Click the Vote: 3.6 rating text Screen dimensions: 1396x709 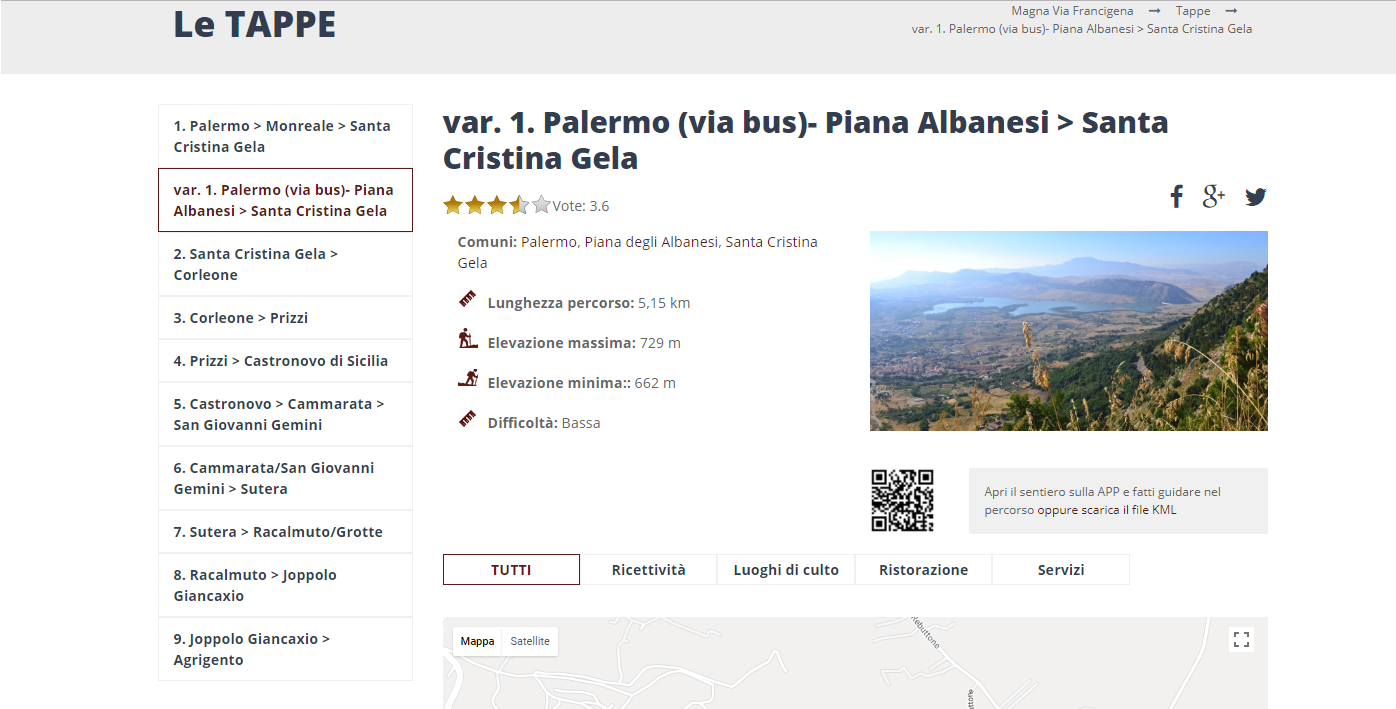[581, 206]
